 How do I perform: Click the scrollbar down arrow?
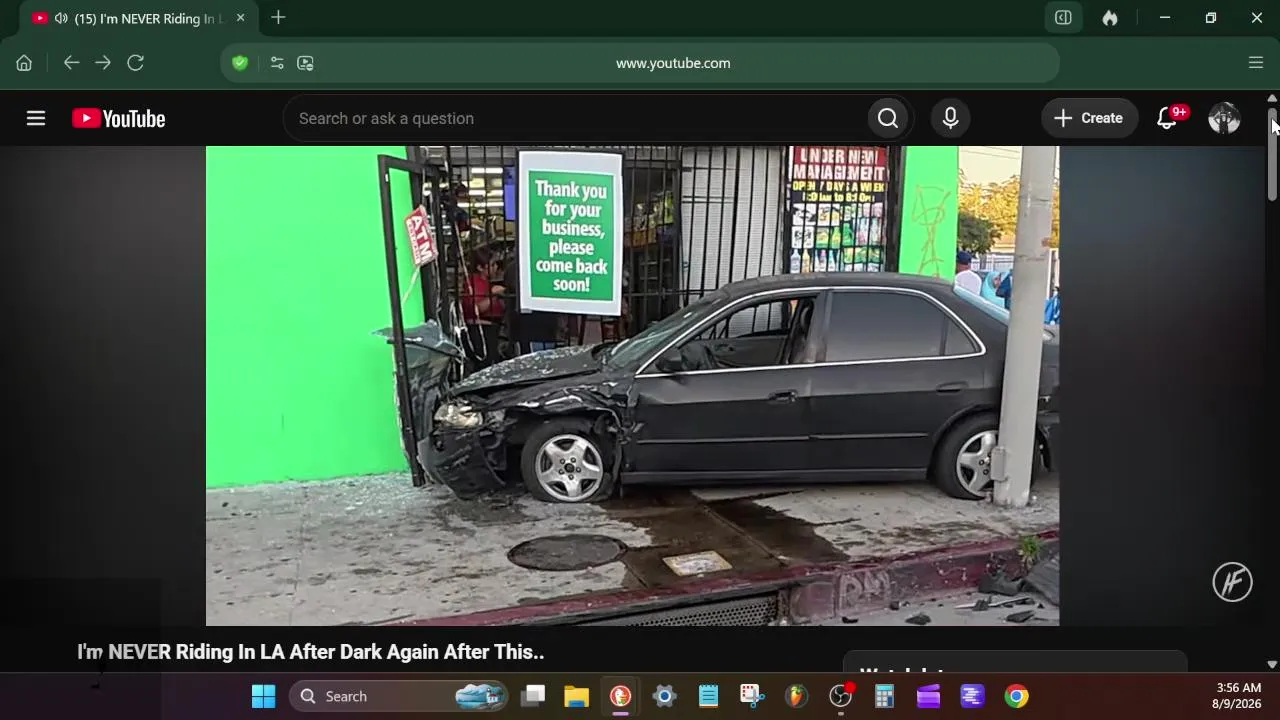pos(1272,664)
